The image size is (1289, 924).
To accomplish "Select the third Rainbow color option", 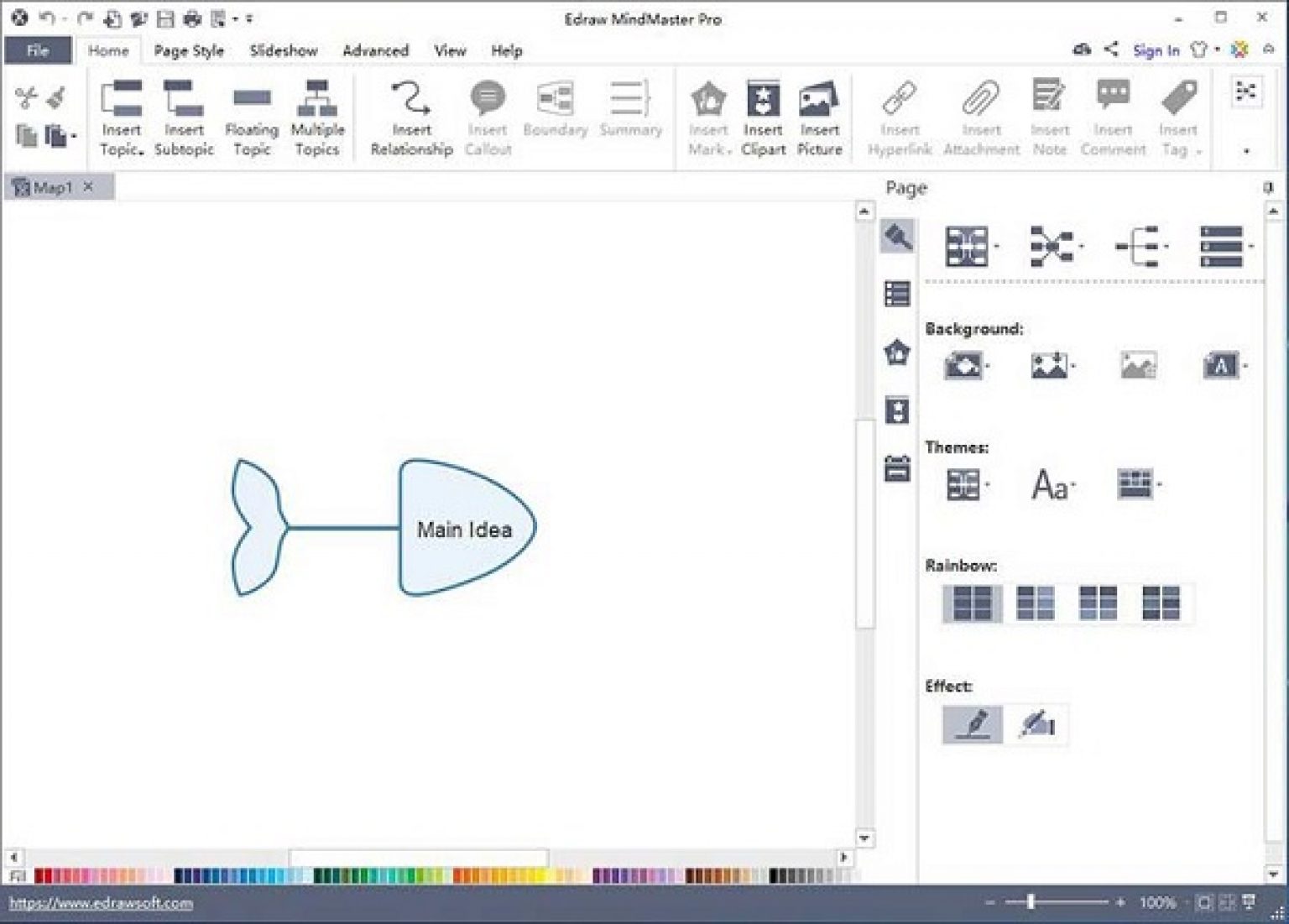I will click(1098, 603).
